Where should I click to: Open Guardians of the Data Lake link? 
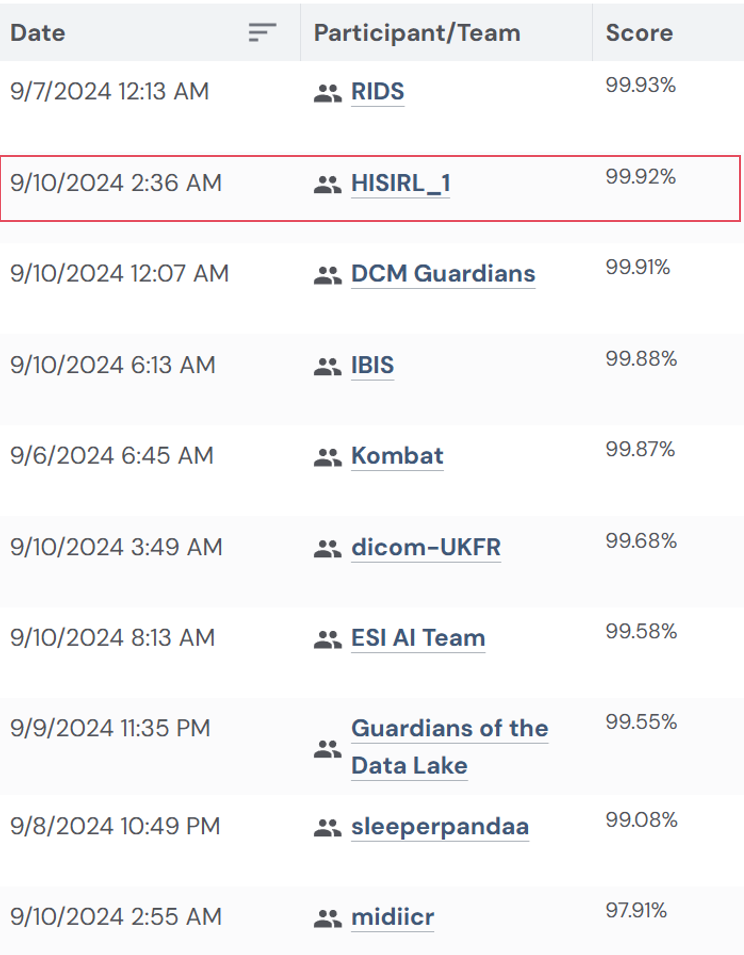[449, 747]
